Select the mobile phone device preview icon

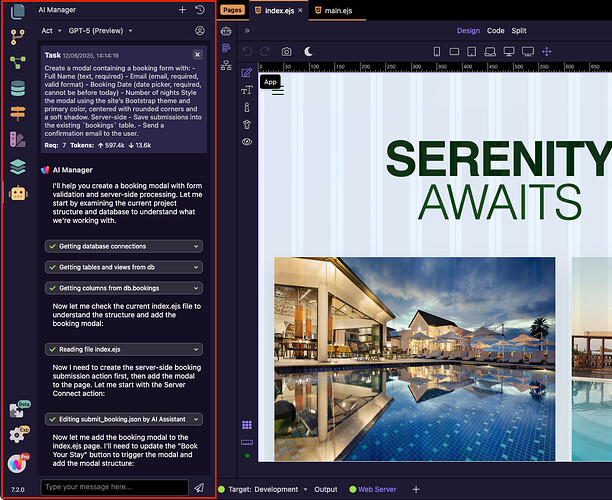click(x=438, y=51)
